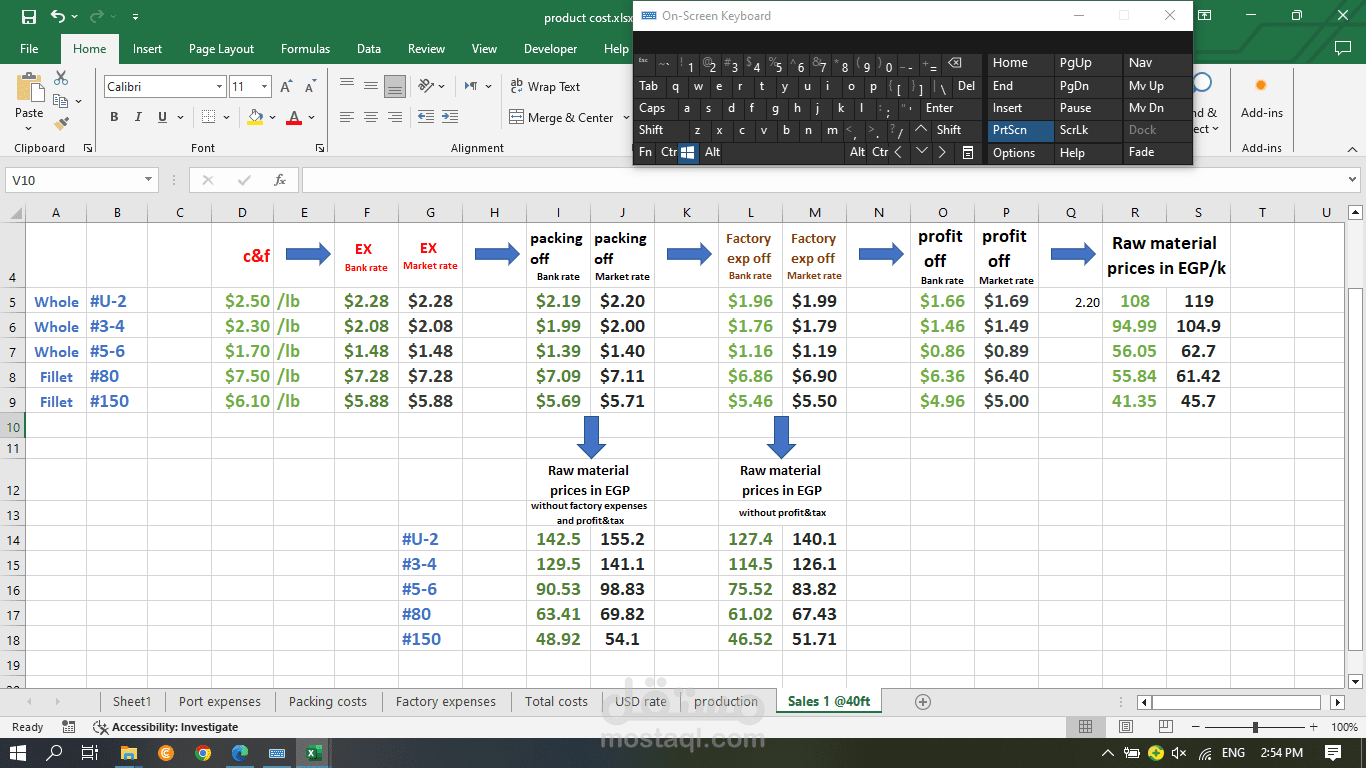Viewport: 1366px width, 768px height.
Task: Open the font color dropdown arrow
Action: (311, 117)
